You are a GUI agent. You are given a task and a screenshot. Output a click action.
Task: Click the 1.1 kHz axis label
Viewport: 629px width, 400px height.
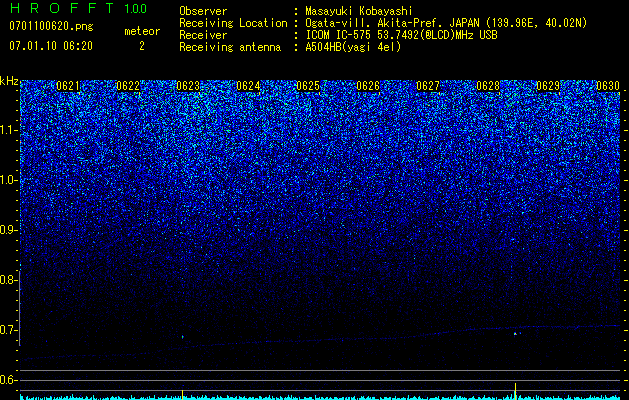(9, 130)
